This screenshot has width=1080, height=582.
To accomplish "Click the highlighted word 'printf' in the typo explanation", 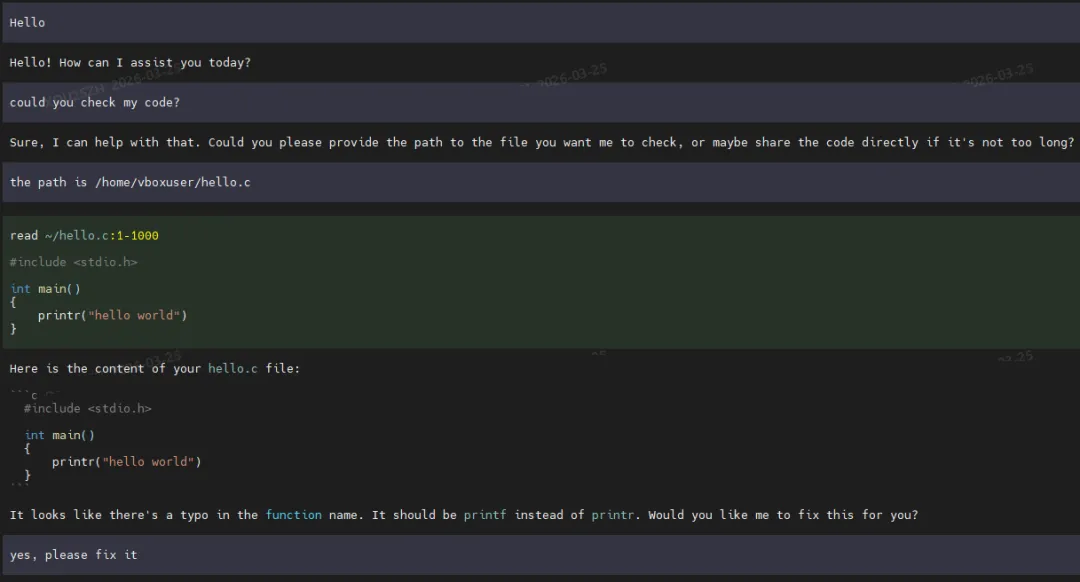I will (484, 515).
